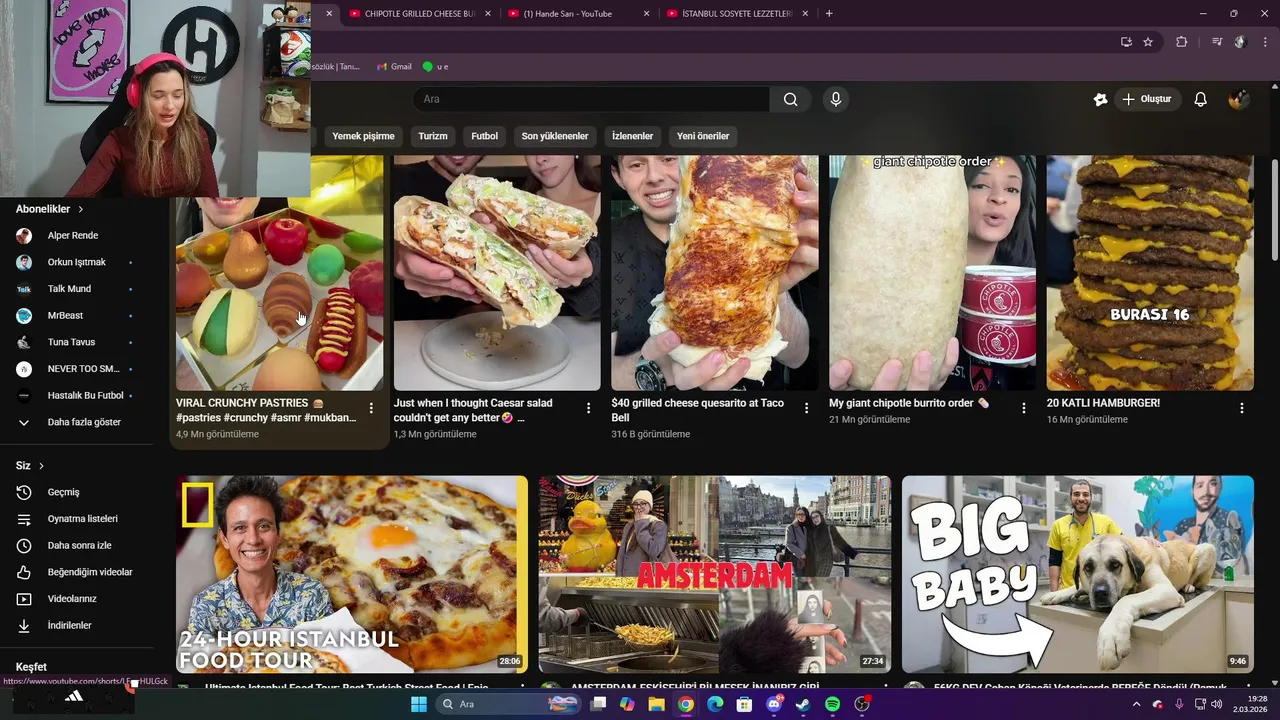Open Geçmiş history icon
This screenshot has width=1280, height=720.
tap(24, 492)
